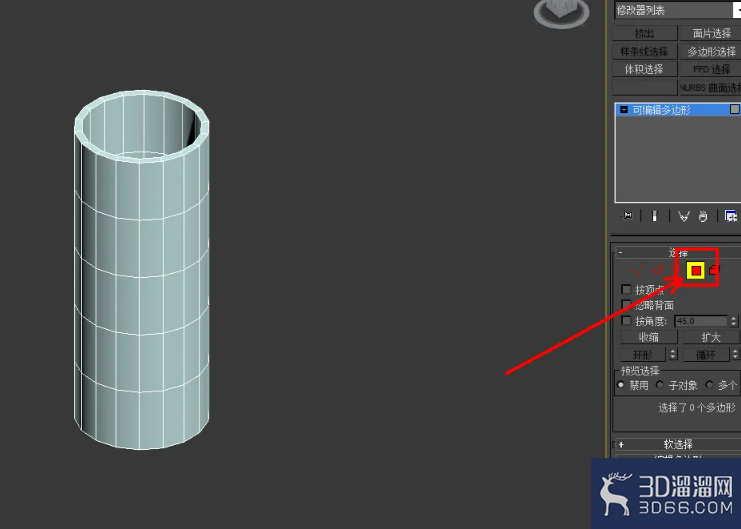Toggle Show End Result icon
741x529 pixels.
(x=655, y=216)
